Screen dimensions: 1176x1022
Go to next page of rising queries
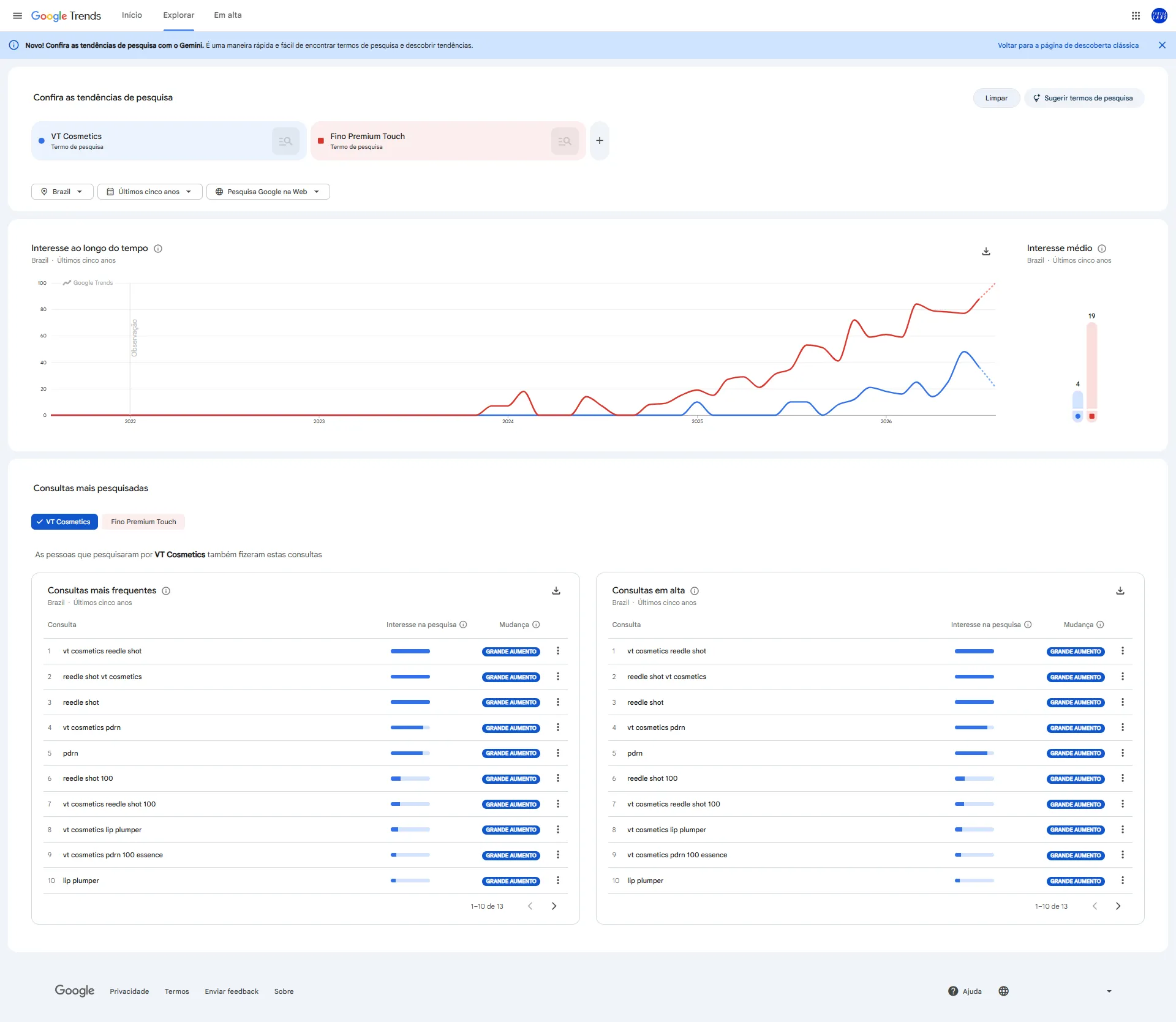click(1118, 906)
